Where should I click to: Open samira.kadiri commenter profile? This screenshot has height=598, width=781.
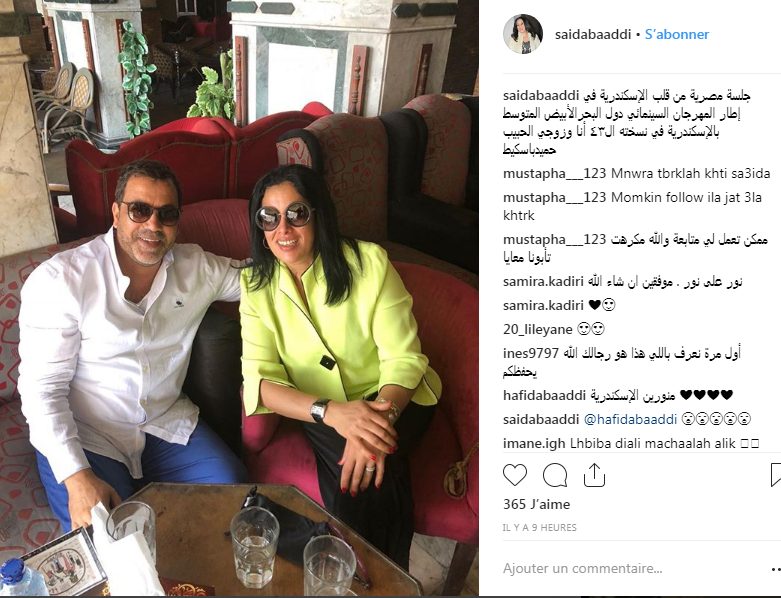point(543,281)
